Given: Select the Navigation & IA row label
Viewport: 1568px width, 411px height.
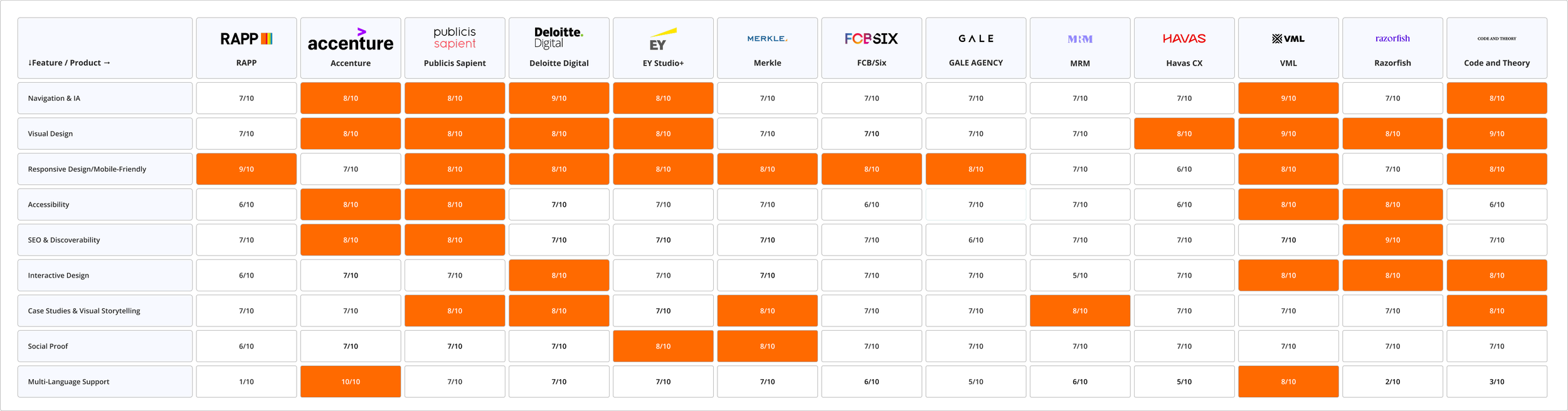Looking at the screenshot, I should [x=105, y=98].
